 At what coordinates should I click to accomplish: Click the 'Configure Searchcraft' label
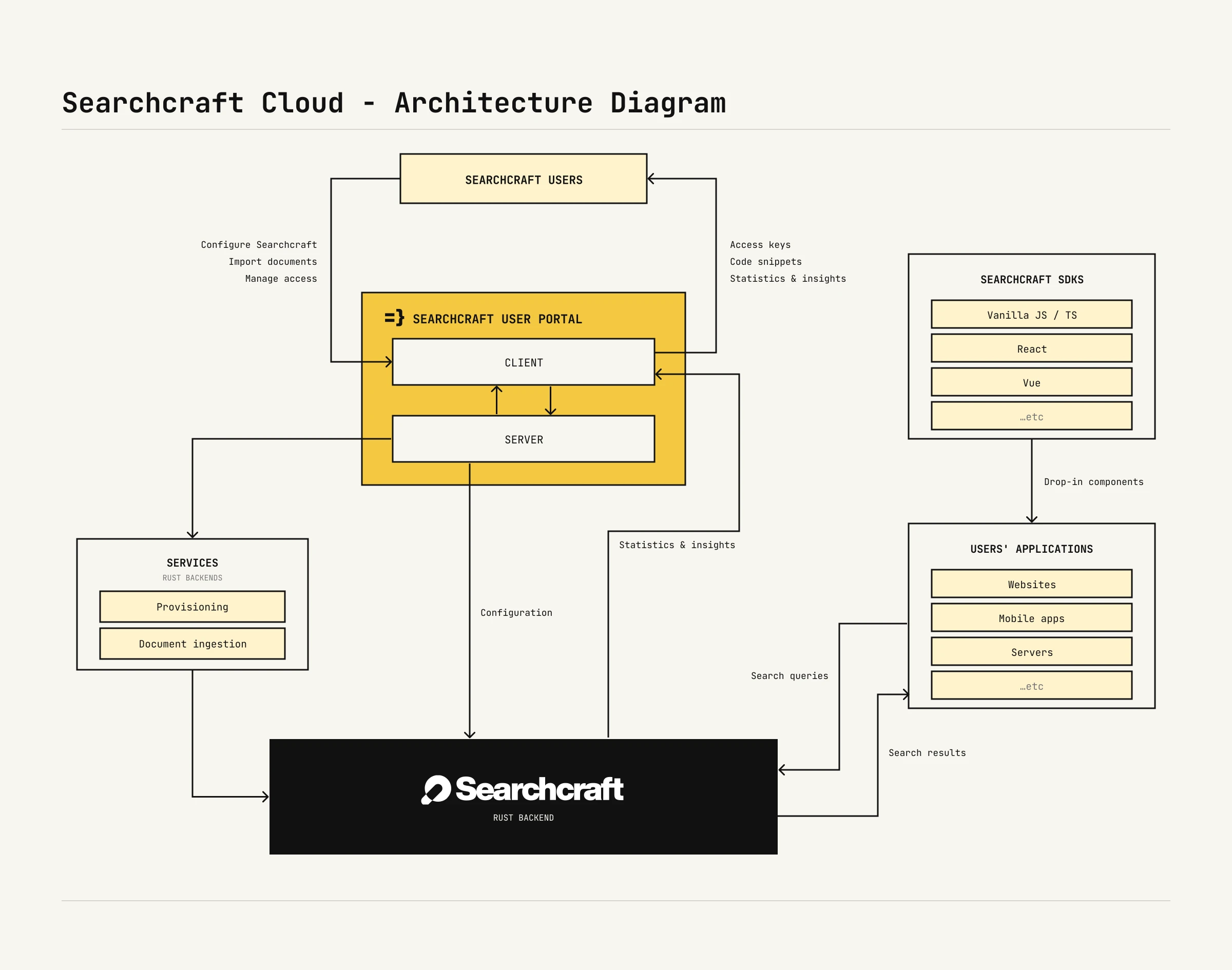click(259, 245)
